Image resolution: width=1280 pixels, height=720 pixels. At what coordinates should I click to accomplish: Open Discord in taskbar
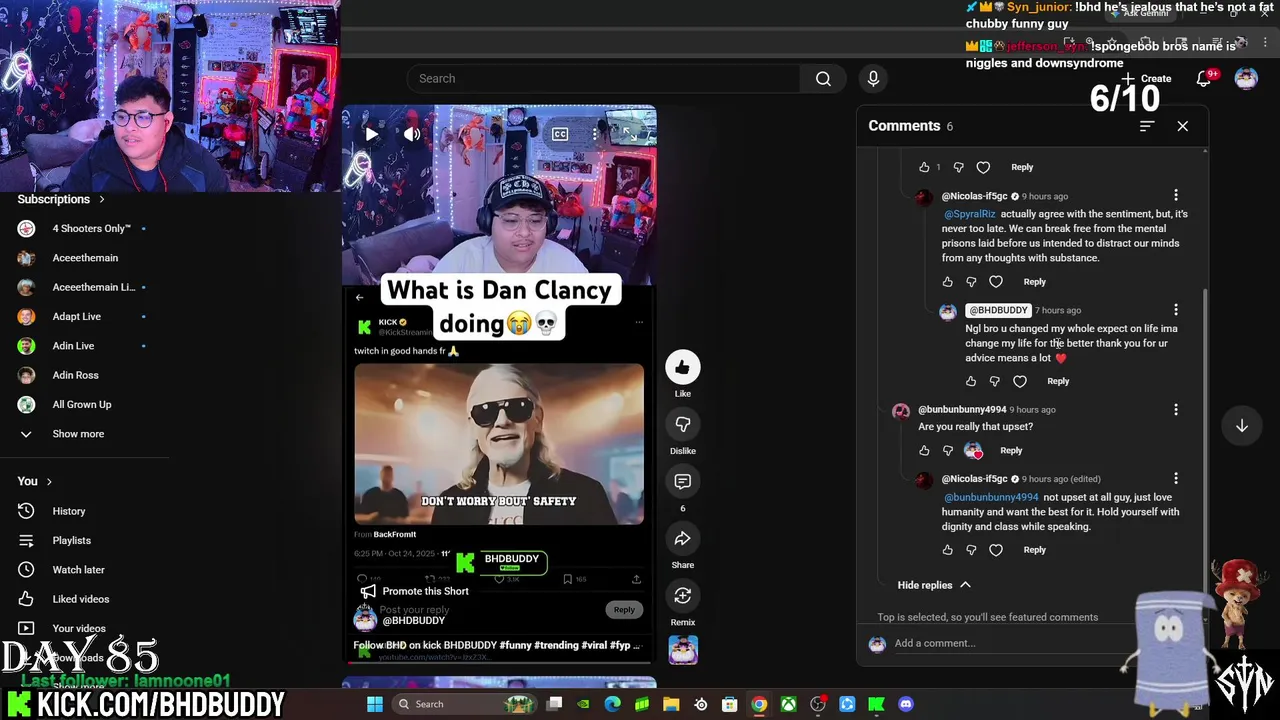point(906,704)
